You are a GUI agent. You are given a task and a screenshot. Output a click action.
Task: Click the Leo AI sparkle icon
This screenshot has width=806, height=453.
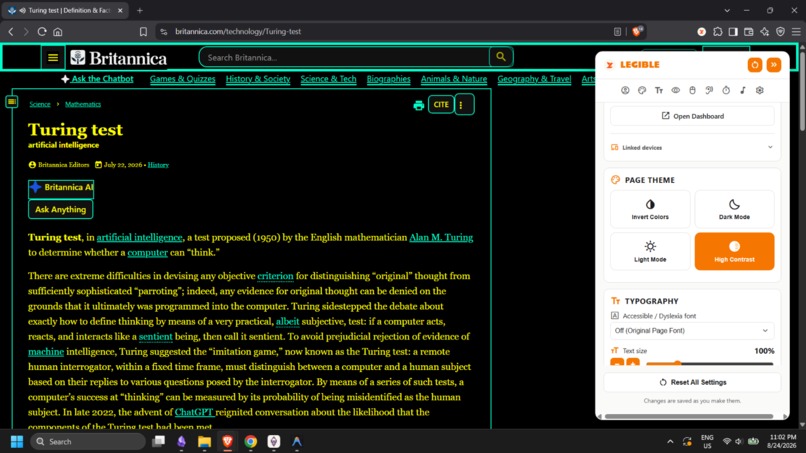pos(765,32)
